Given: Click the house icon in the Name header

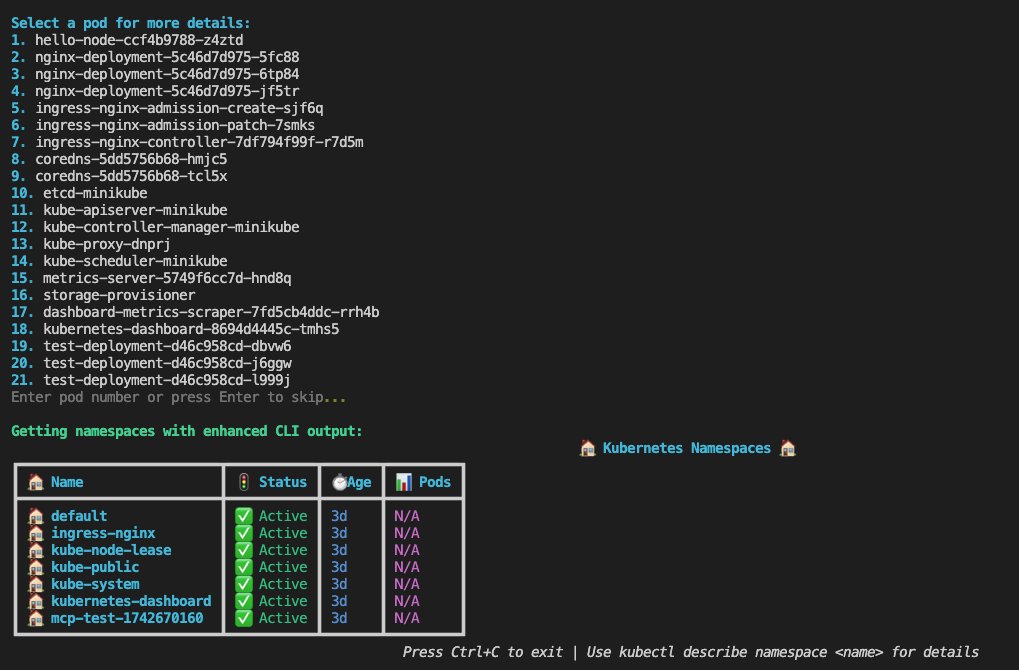Looking at the screenshot, I should pyautogui.click(x=33, y=481).
